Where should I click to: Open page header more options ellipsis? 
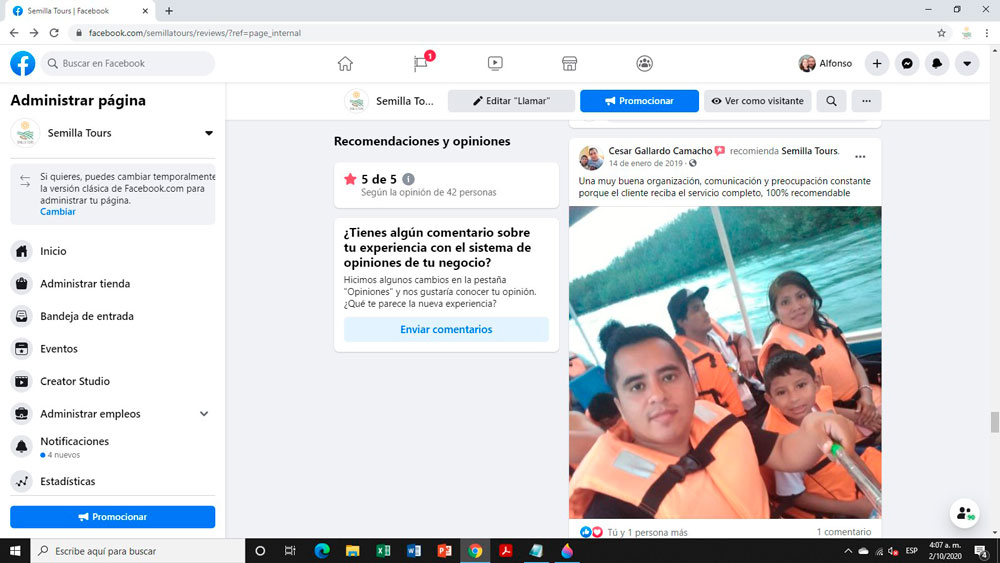coord(866,101)
